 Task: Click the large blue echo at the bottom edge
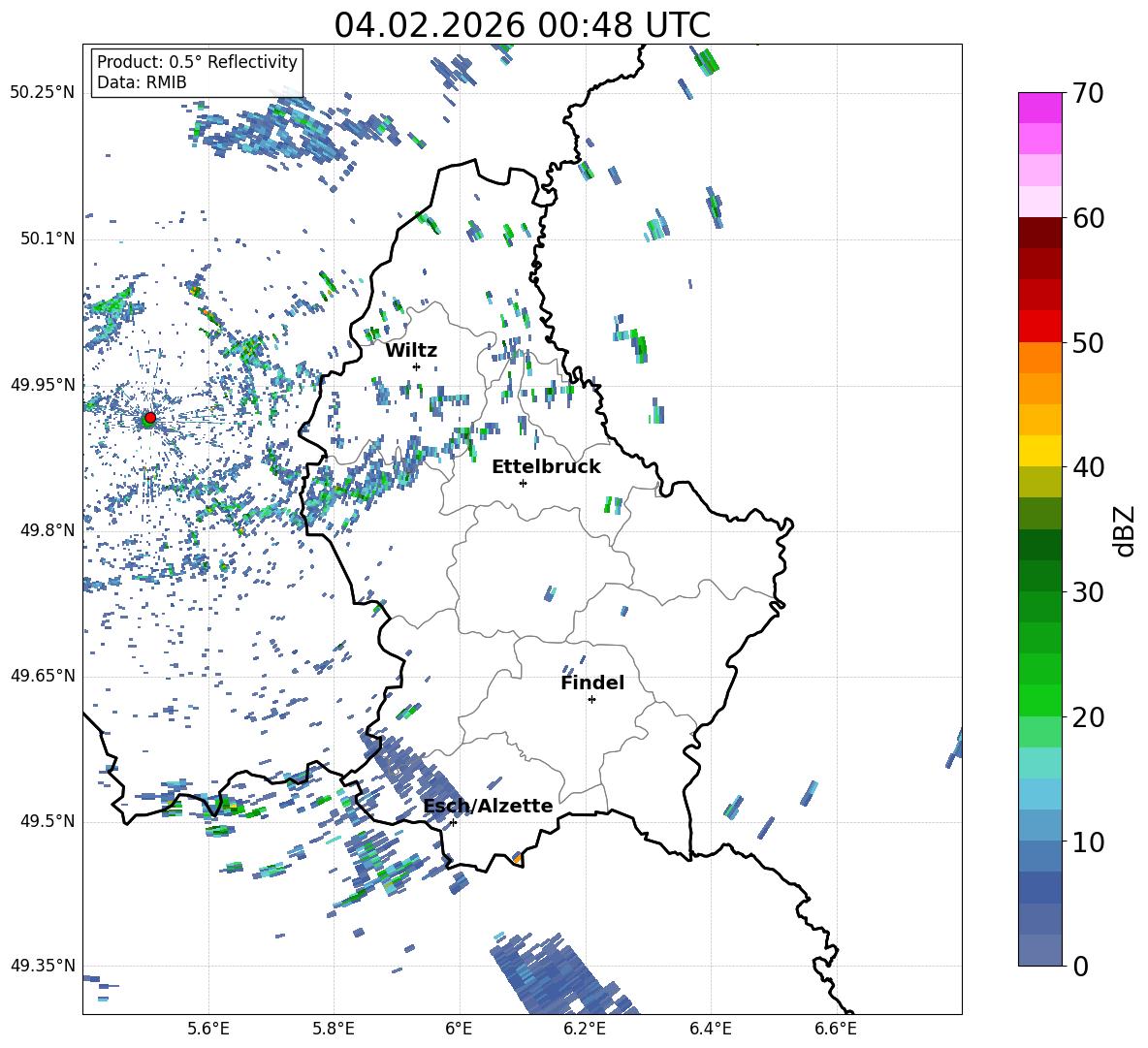coord(559,975)
